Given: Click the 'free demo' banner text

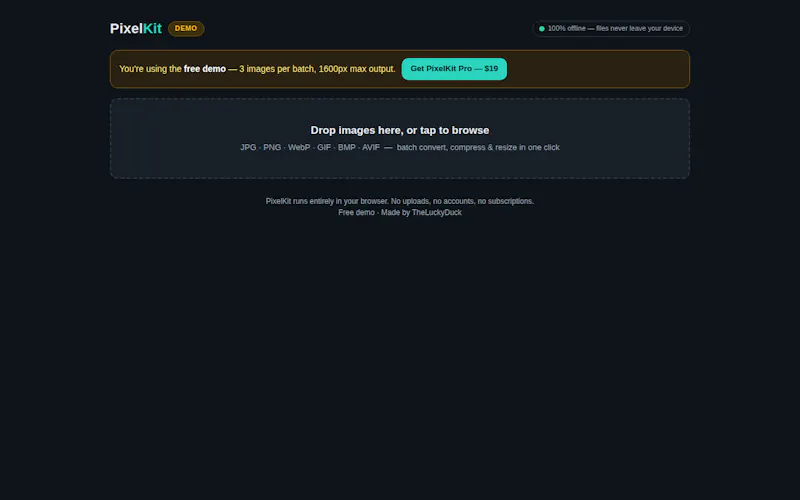Looking at the screenshot, I should [x=205, y=69].
